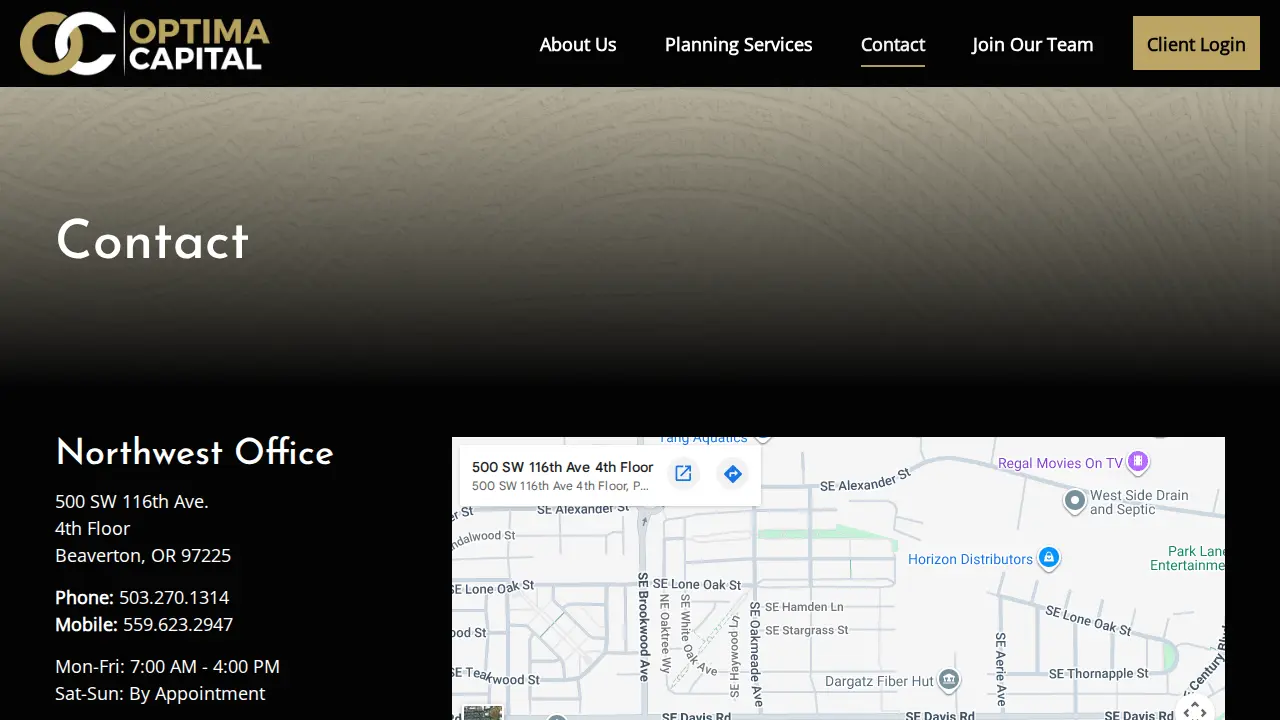Click the Beaverton, OR 97225 address line

point(143,555)
